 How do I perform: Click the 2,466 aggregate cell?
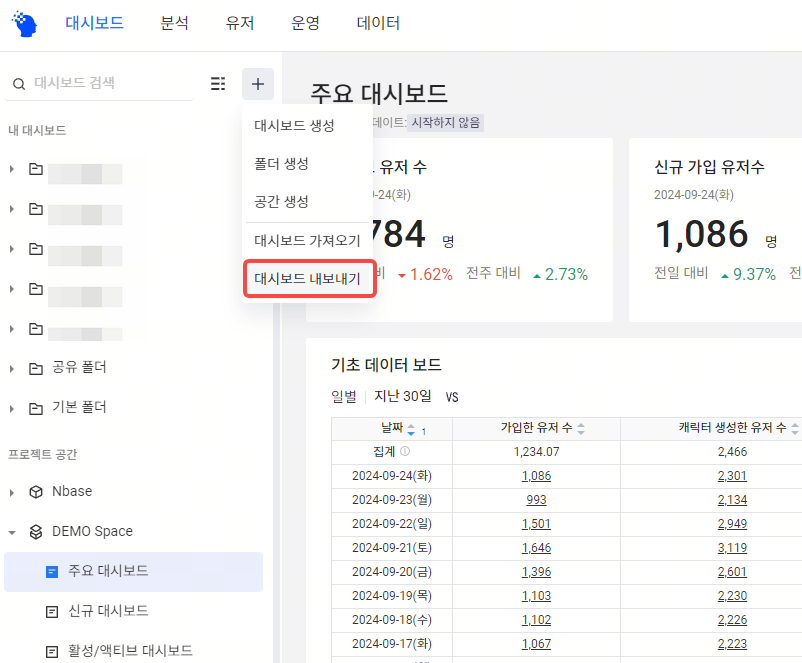[732, 452]
